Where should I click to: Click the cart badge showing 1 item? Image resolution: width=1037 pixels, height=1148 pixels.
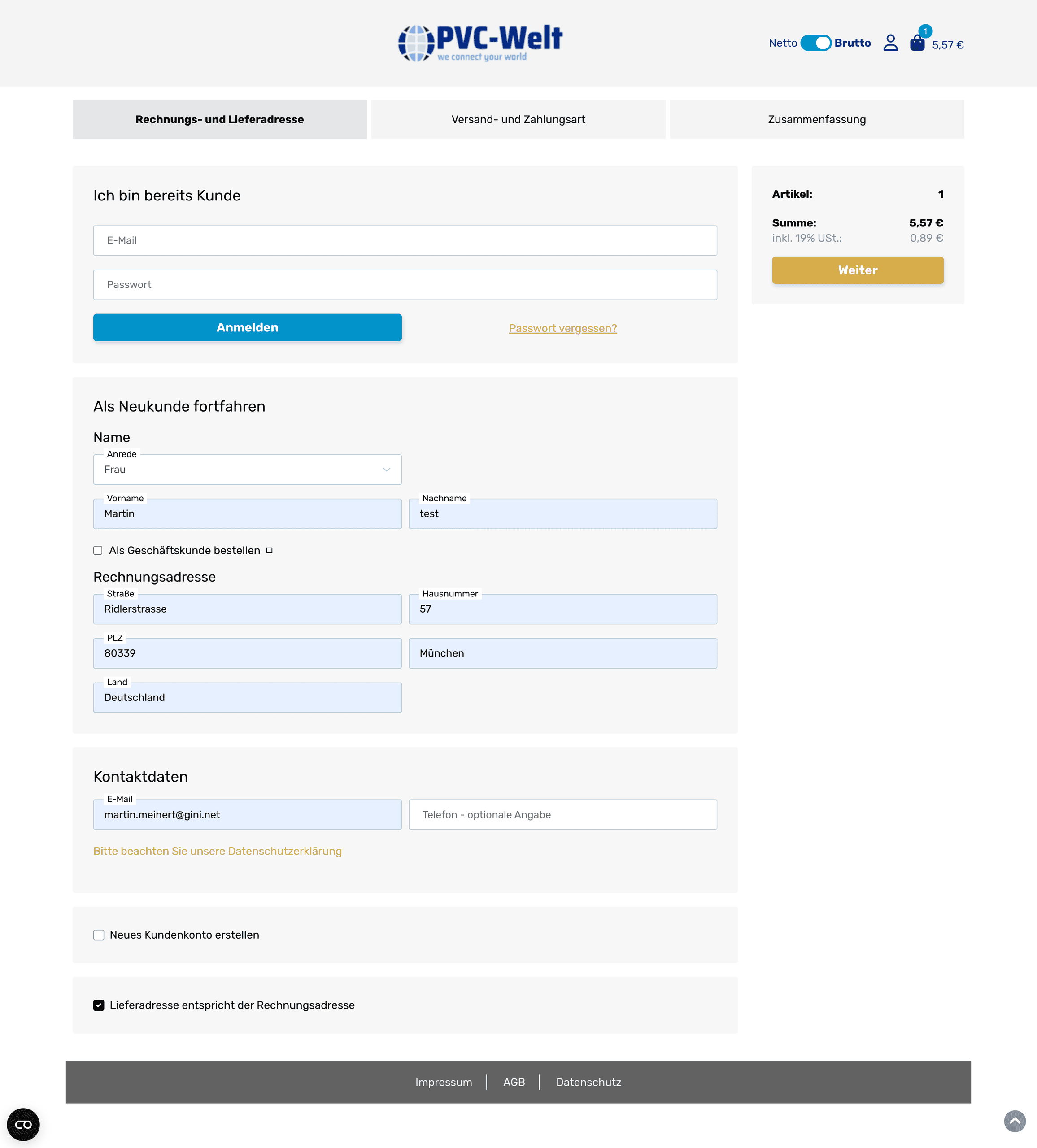click(x=925, y=30)
